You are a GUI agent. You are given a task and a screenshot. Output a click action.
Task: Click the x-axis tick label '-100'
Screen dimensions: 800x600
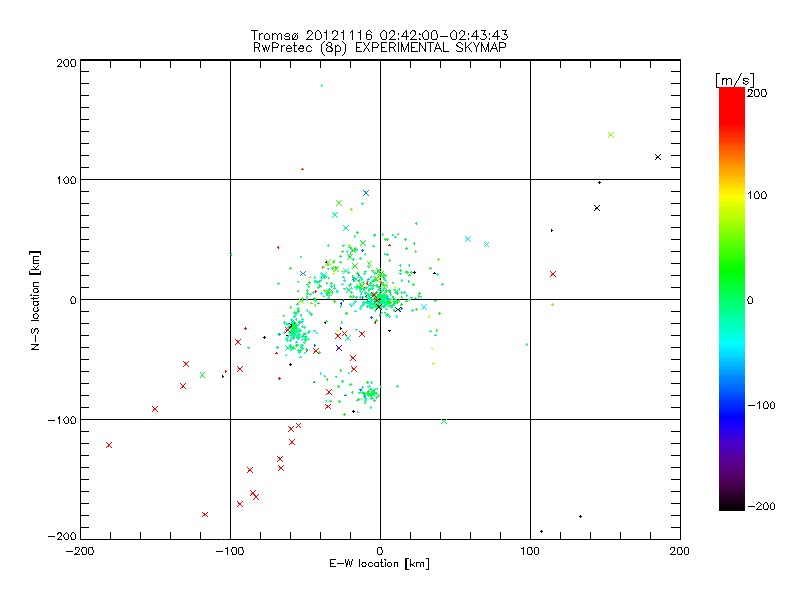pos(230,551)
